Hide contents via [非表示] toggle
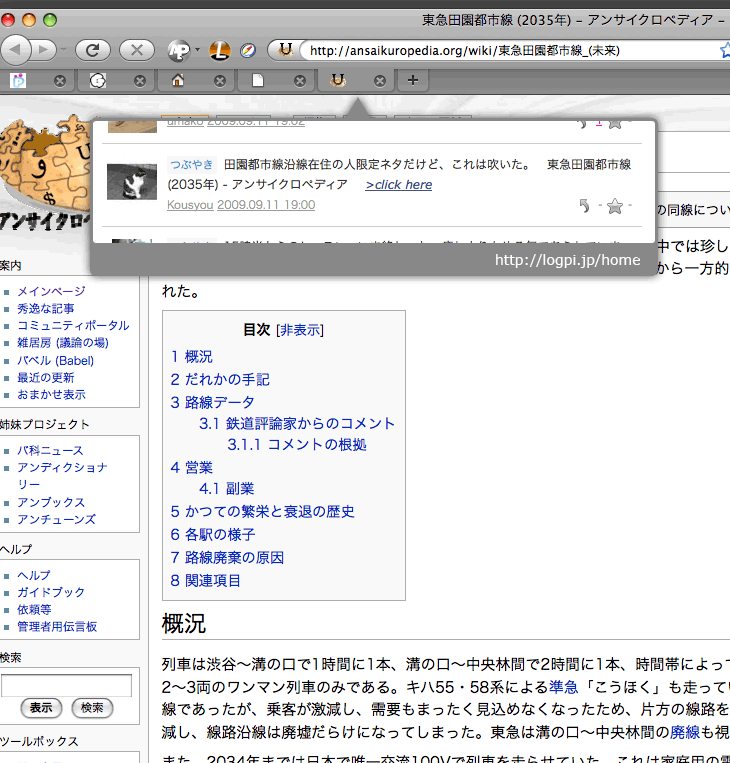The image size is (730, 763). point(300,330)
